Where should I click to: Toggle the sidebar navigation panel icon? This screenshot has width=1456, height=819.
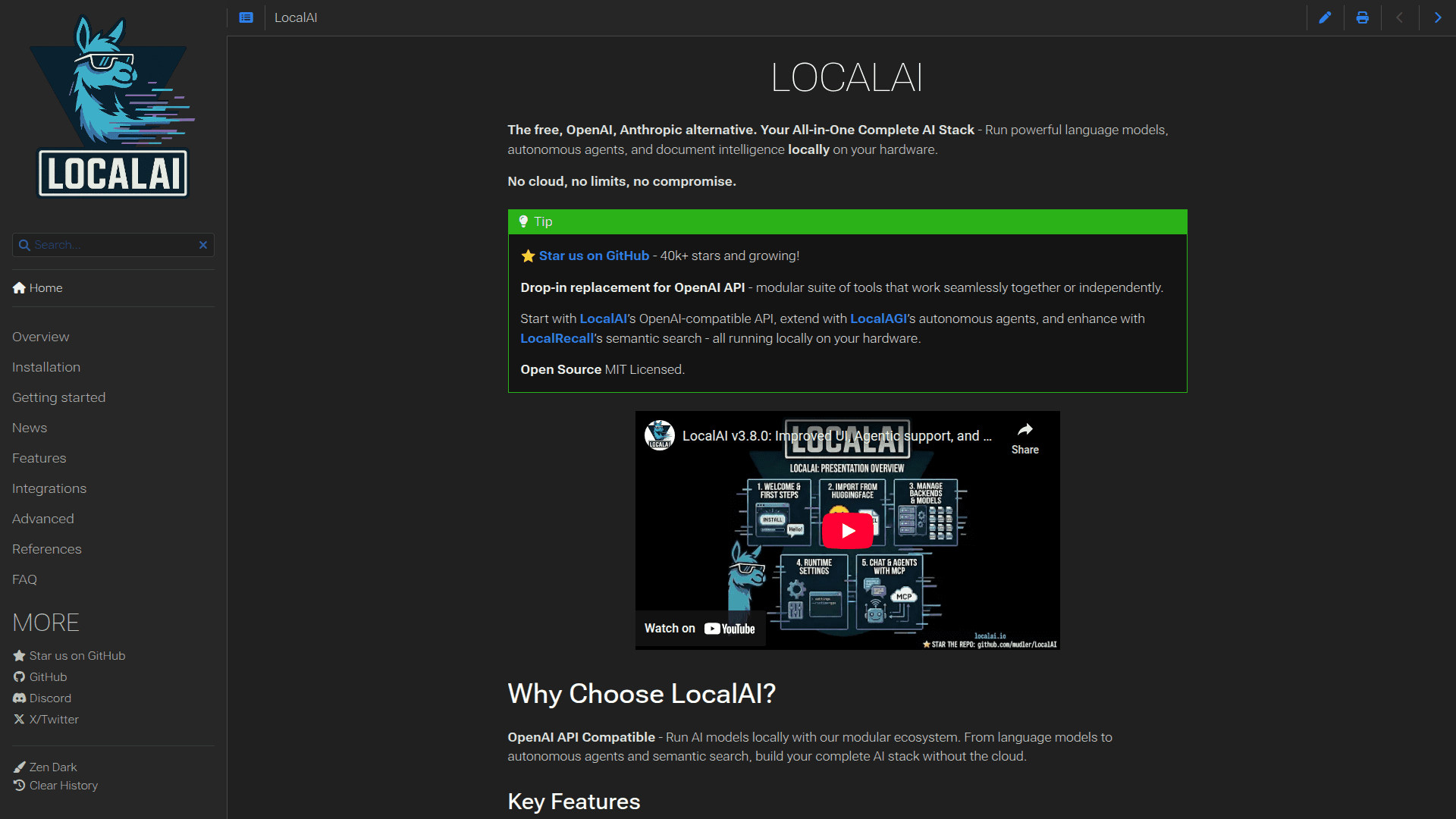tap(245, 17)
